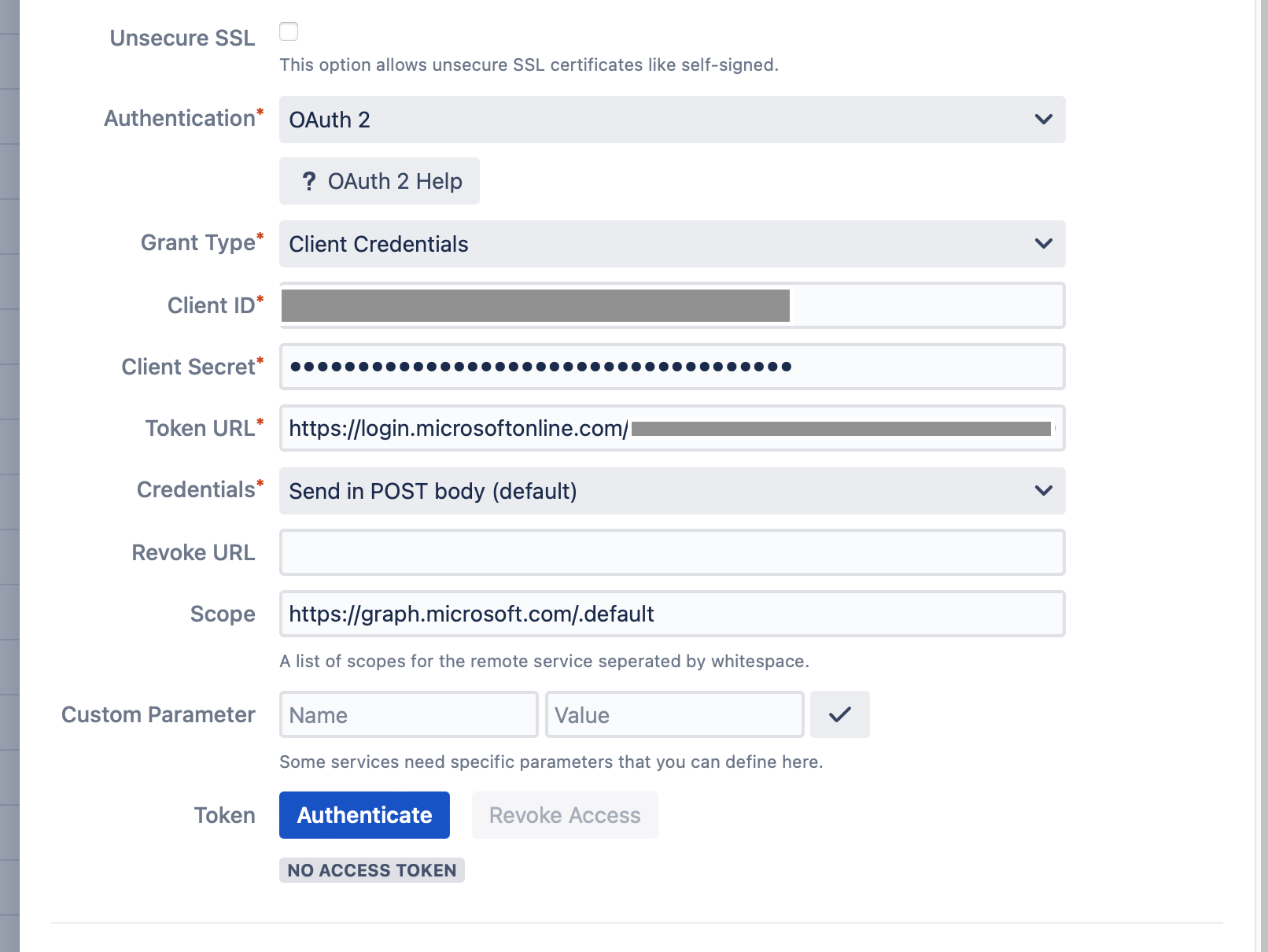Click inside the Revoke URL field
1268x952 pixels.
[x=672, y=552]
